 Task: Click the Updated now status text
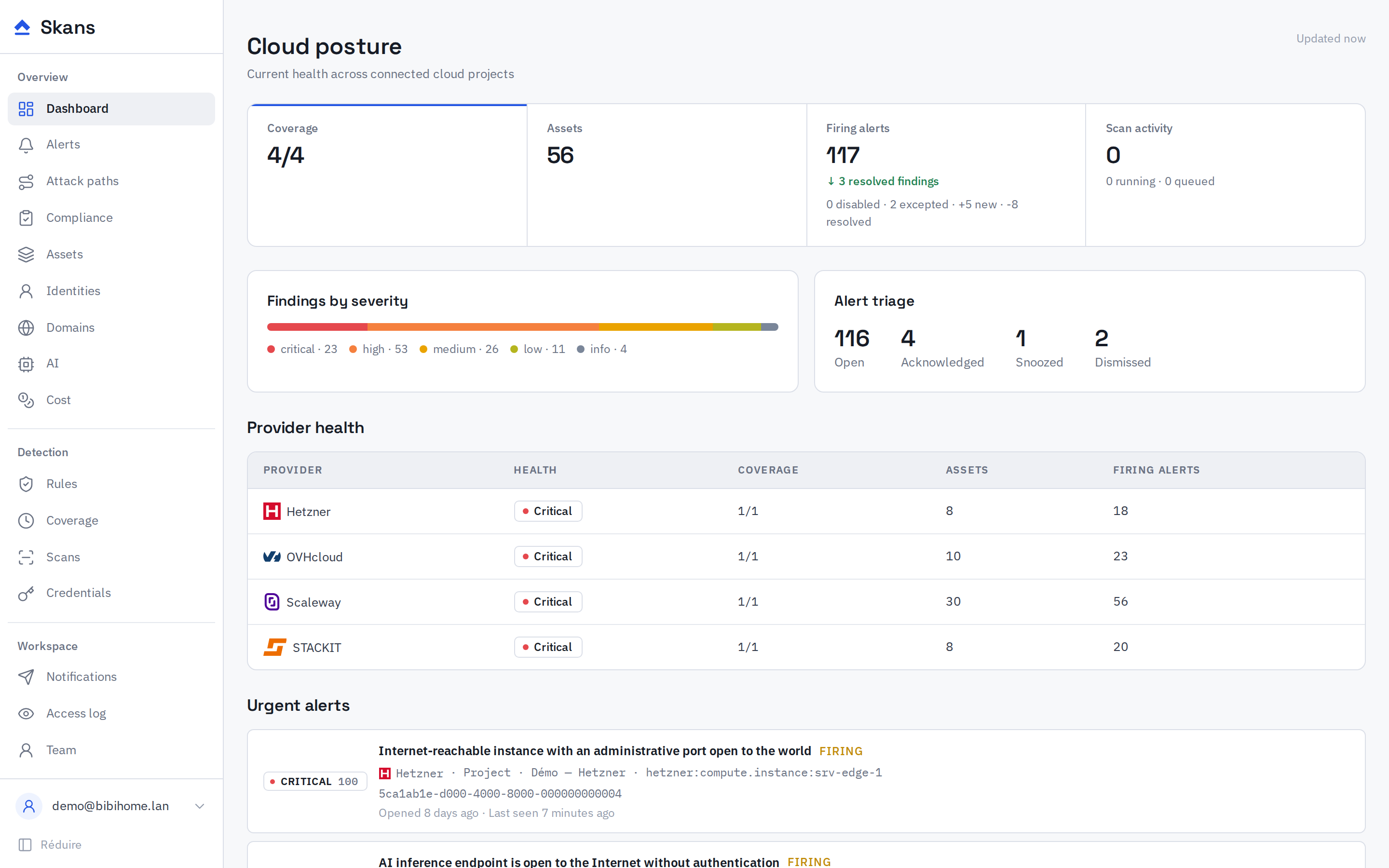[1331, 39]
